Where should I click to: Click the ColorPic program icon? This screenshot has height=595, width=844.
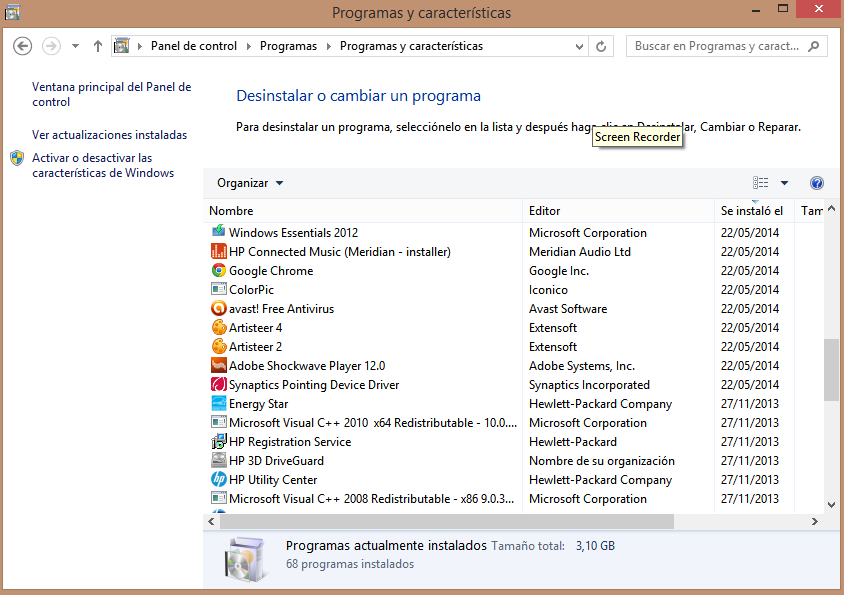point(219,289)
